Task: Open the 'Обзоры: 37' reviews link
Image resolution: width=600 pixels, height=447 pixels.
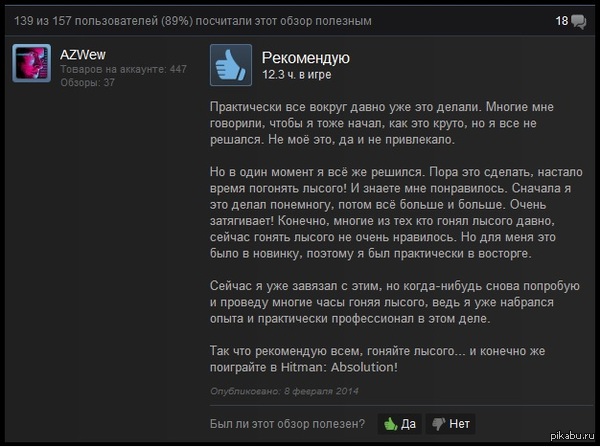Action: [x=88, y=82]
